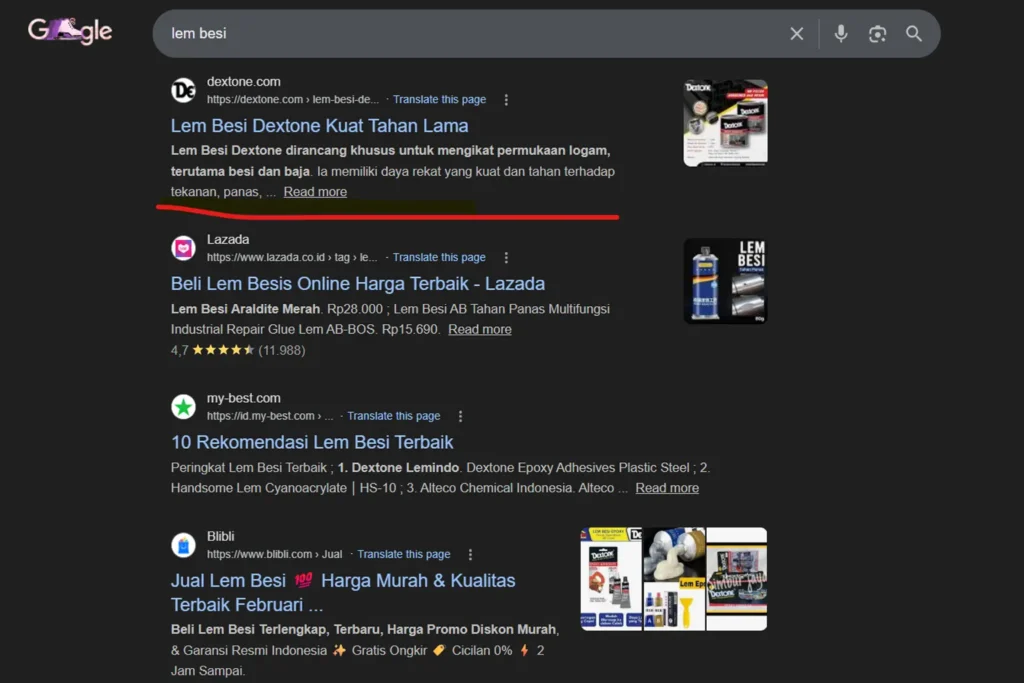1024x683 pixels.
Task: Click Read more under dextone snippet
Action: tap(315, 192)
